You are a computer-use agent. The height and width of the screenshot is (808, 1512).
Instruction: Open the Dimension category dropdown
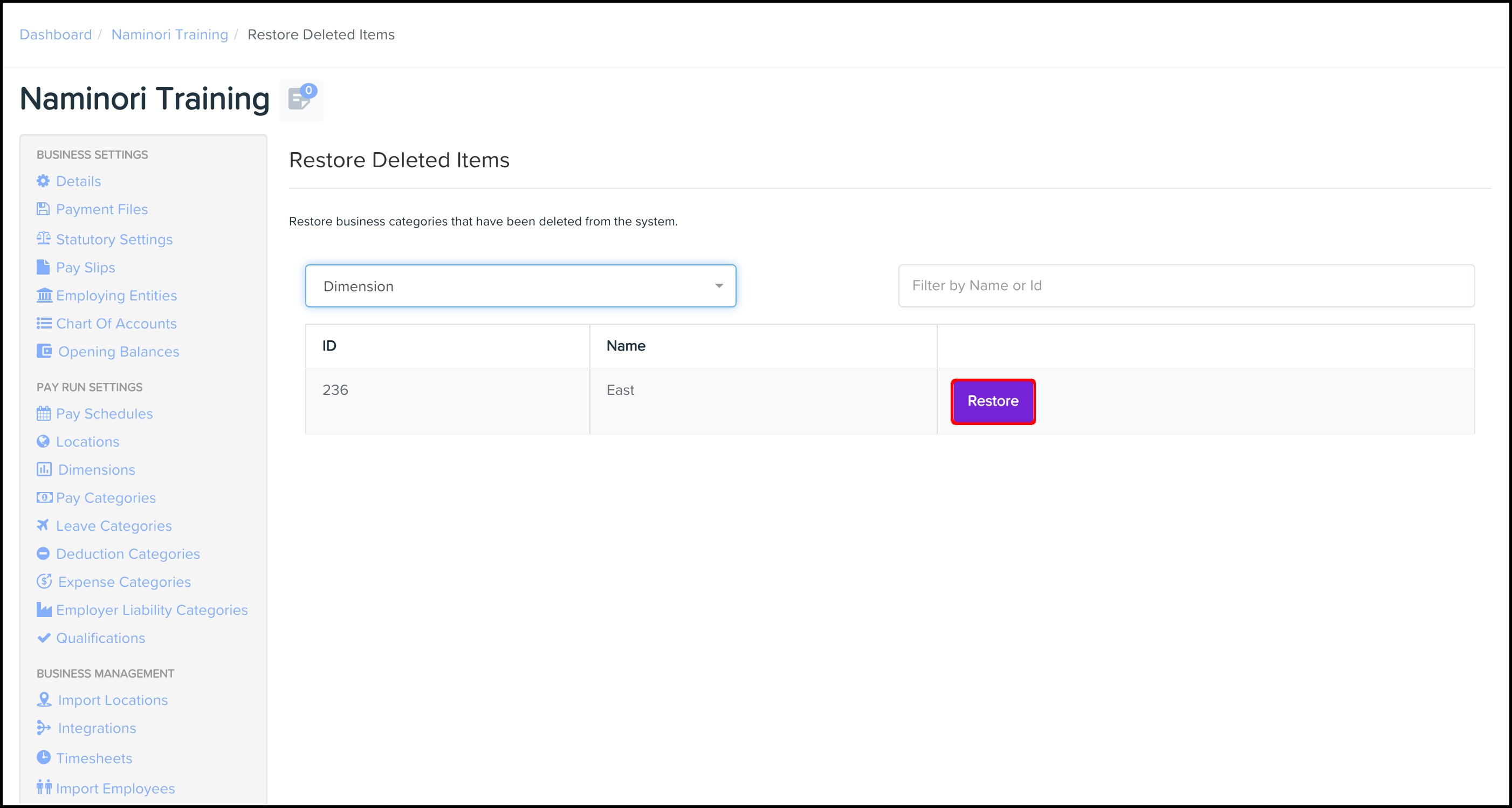click(520, 286)
